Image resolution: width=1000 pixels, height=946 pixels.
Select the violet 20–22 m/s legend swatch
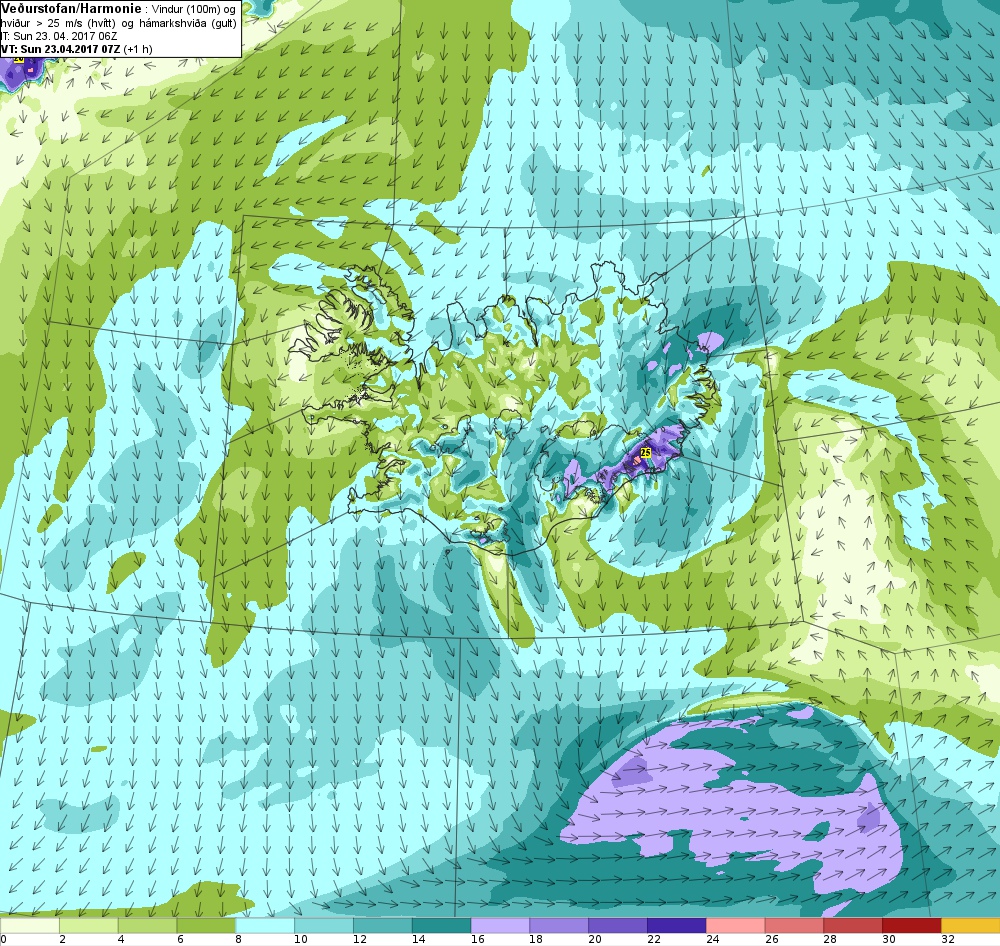point(617,925)
